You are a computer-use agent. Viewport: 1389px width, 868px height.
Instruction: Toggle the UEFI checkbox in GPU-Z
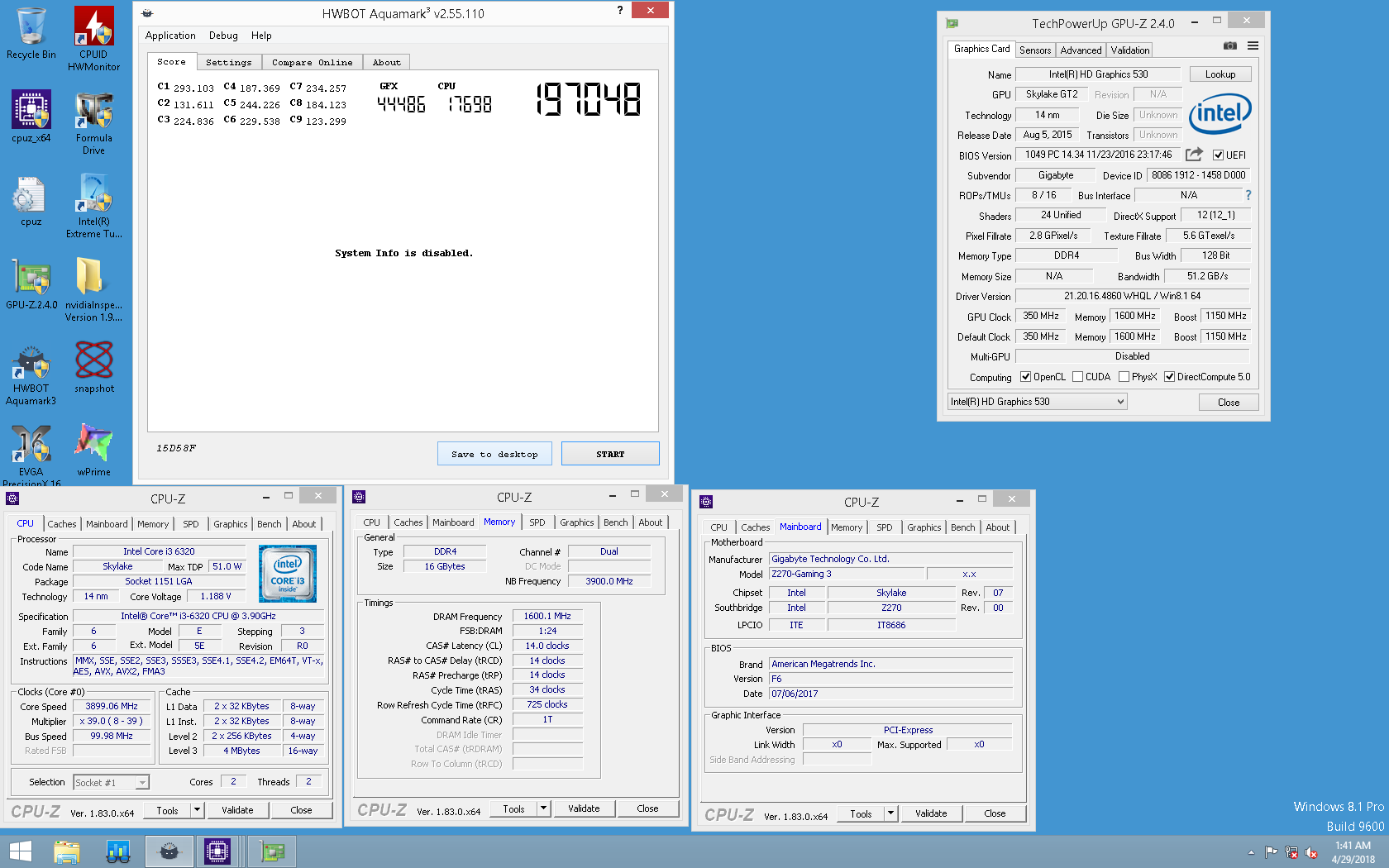1218,155
